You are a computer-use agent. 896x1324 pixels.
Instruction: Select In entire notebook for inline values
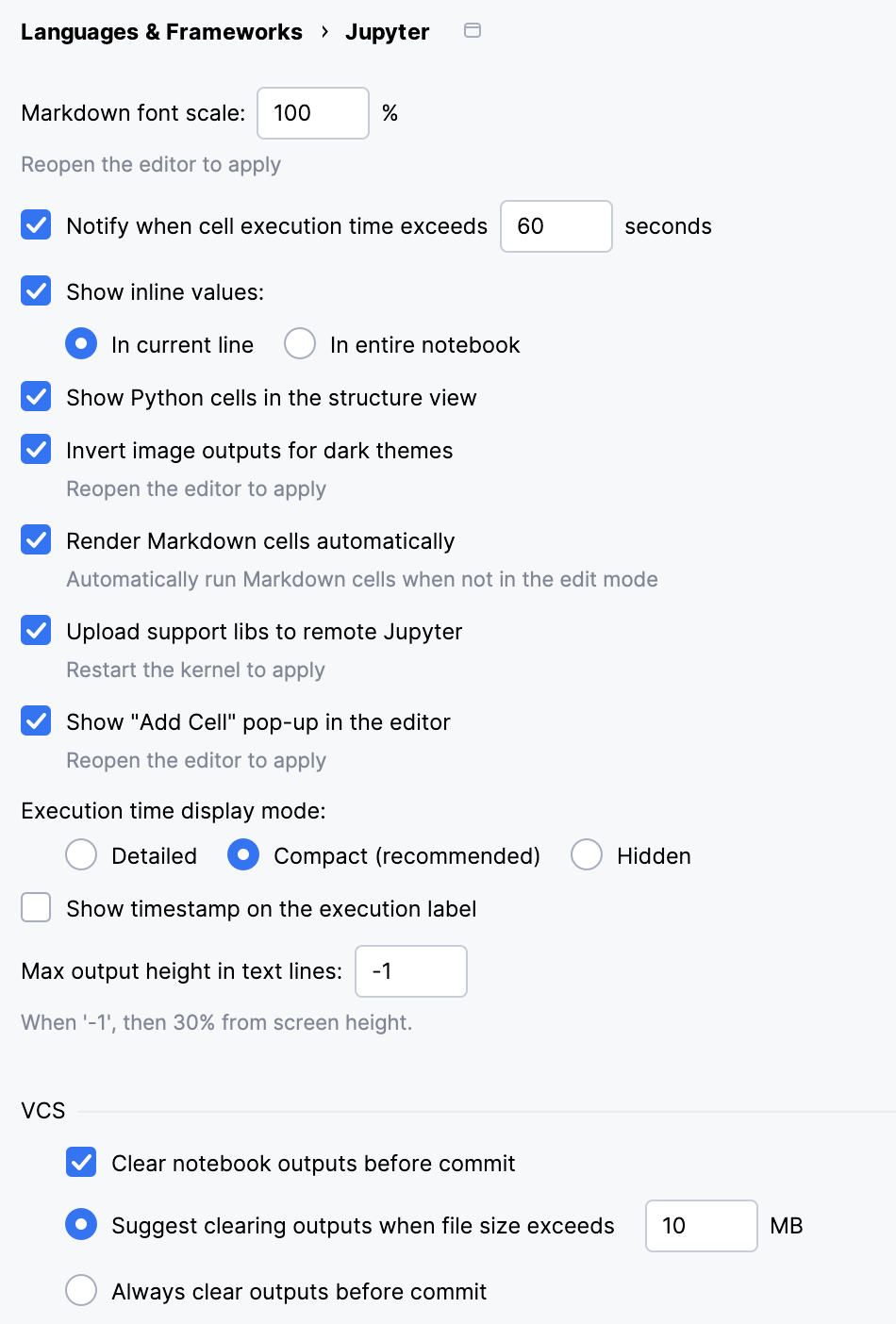click(299, 343)
